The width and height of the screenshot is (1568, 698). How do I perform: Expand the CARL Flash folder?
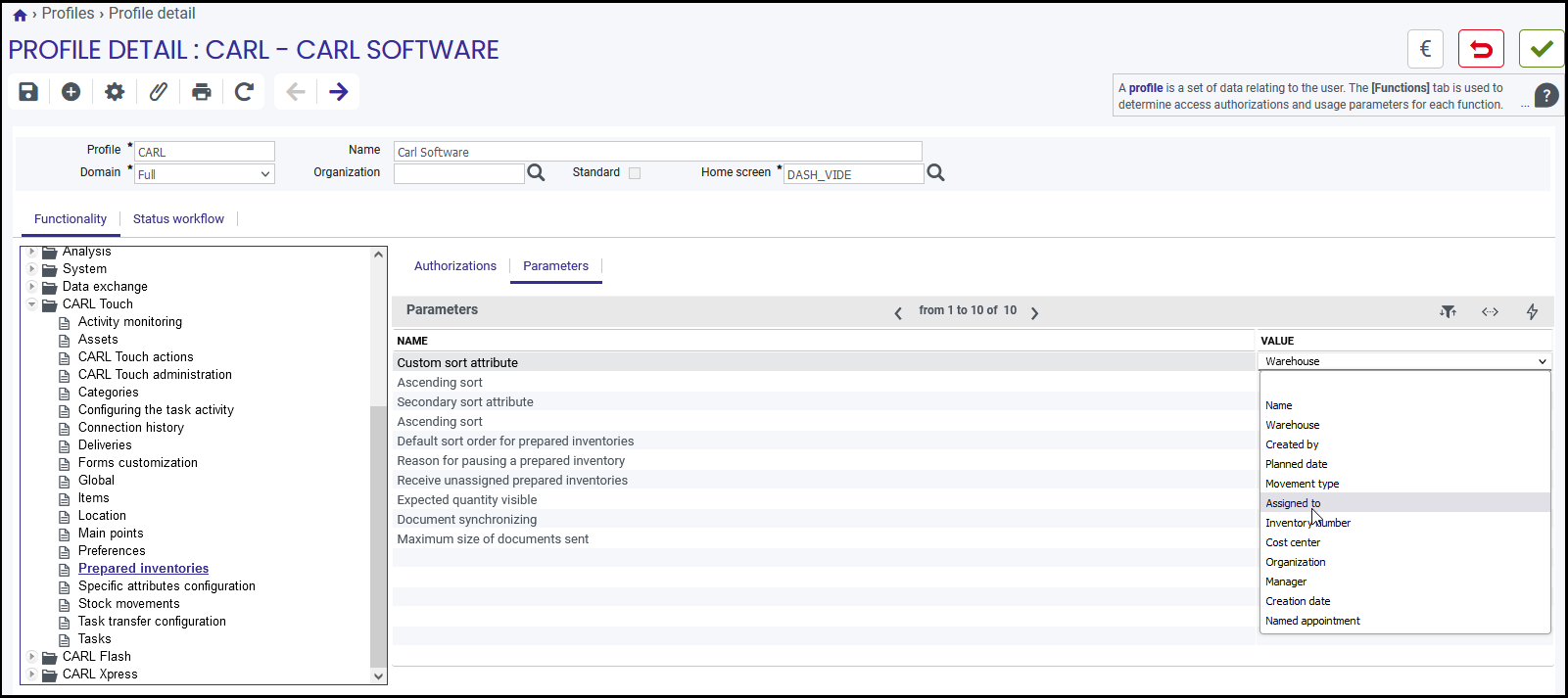tap(31, 657)
